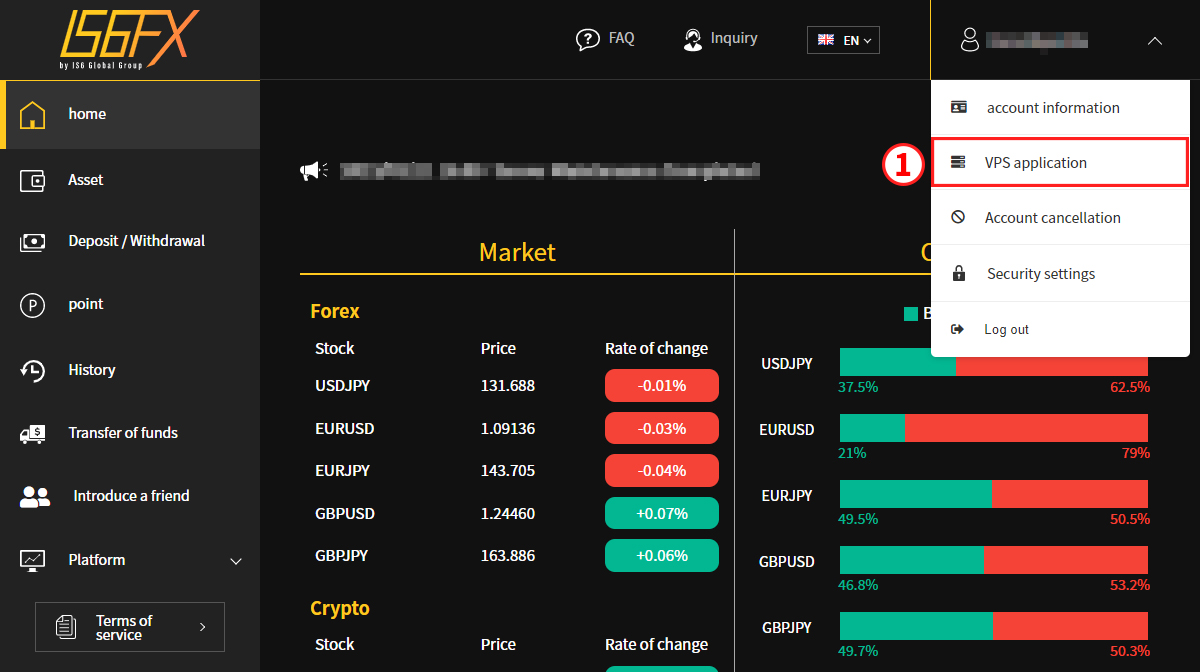Click Log out in account menu
This screenshot has width=1200, height=672.
pos(1060,330)
